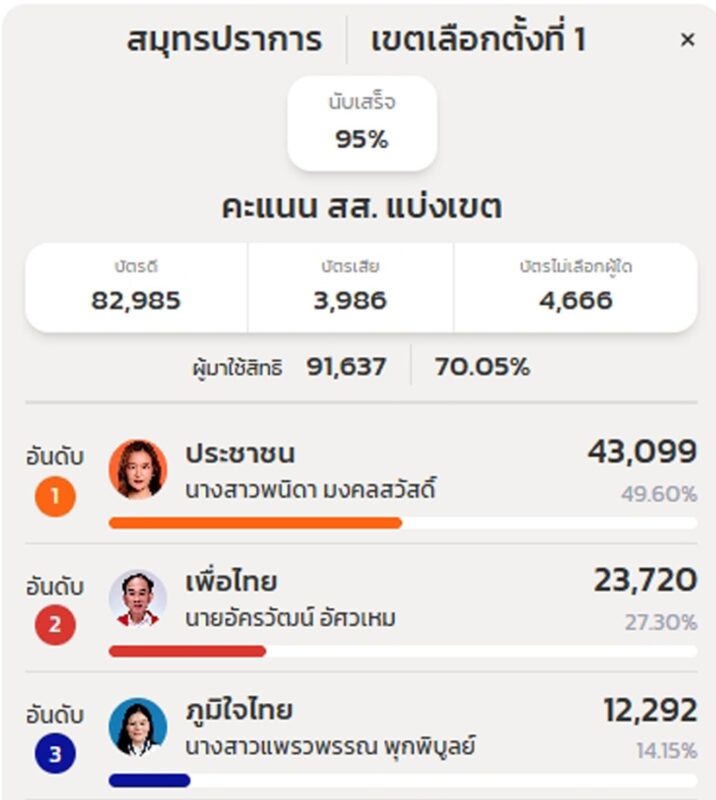Click the บัตรดี 82,985 statistic

click(x=136, y=287)
